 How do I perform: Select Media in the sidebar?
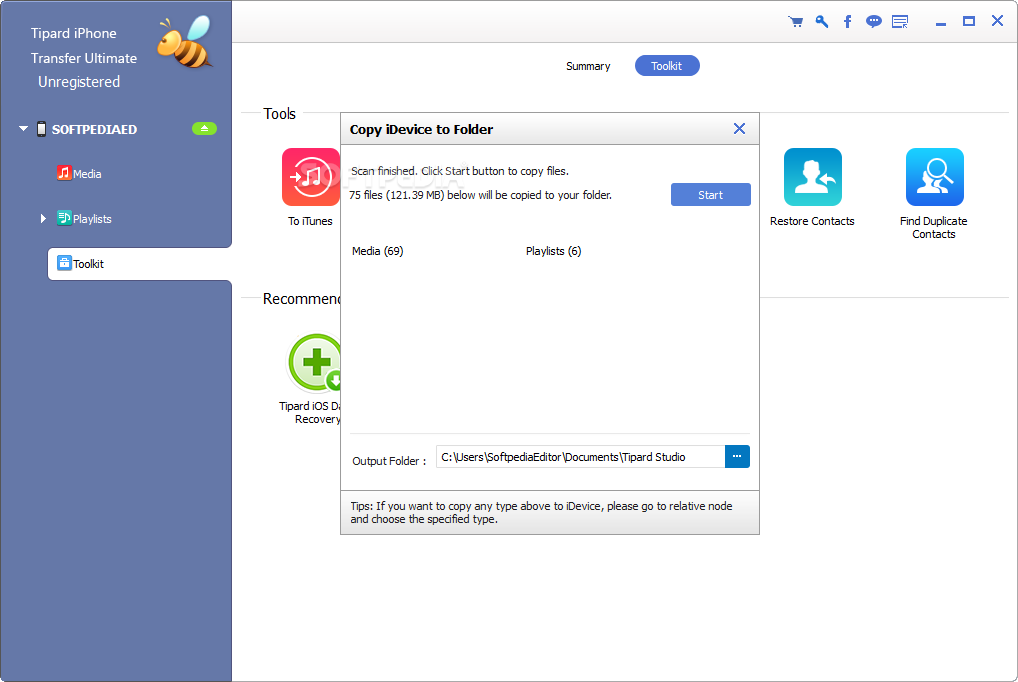pyautogui.click(x=79, y=173)
